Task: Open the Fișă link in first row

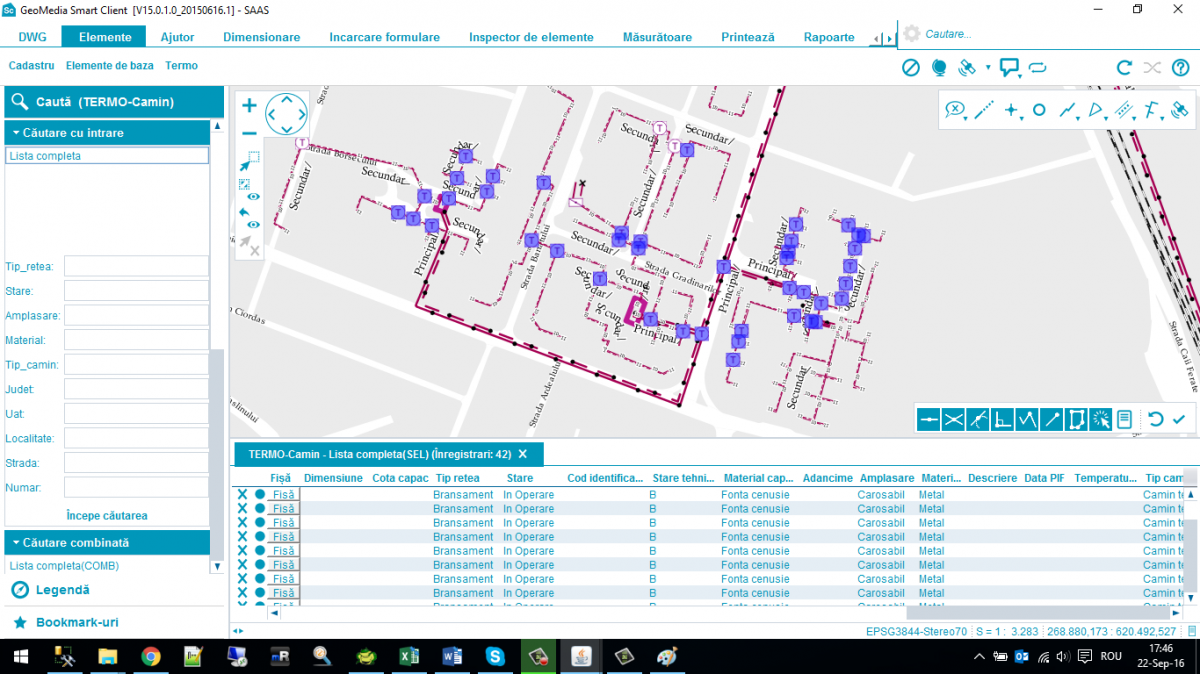Action: [x=284, y=495]
